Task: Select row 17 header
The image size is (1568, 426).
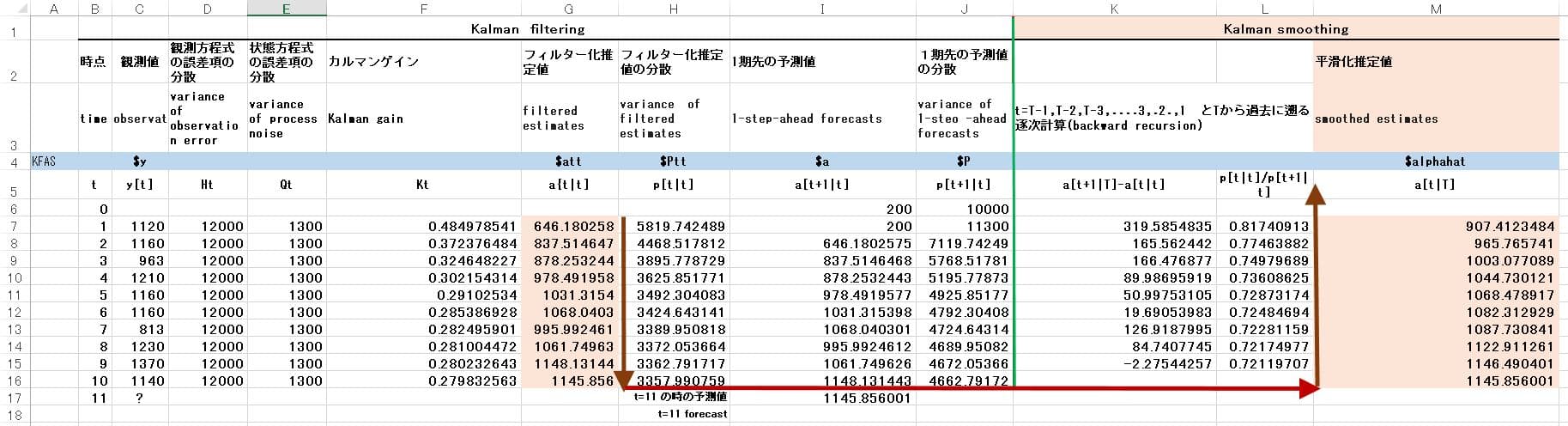Action: pyautogui.click(x=14, y=399)
